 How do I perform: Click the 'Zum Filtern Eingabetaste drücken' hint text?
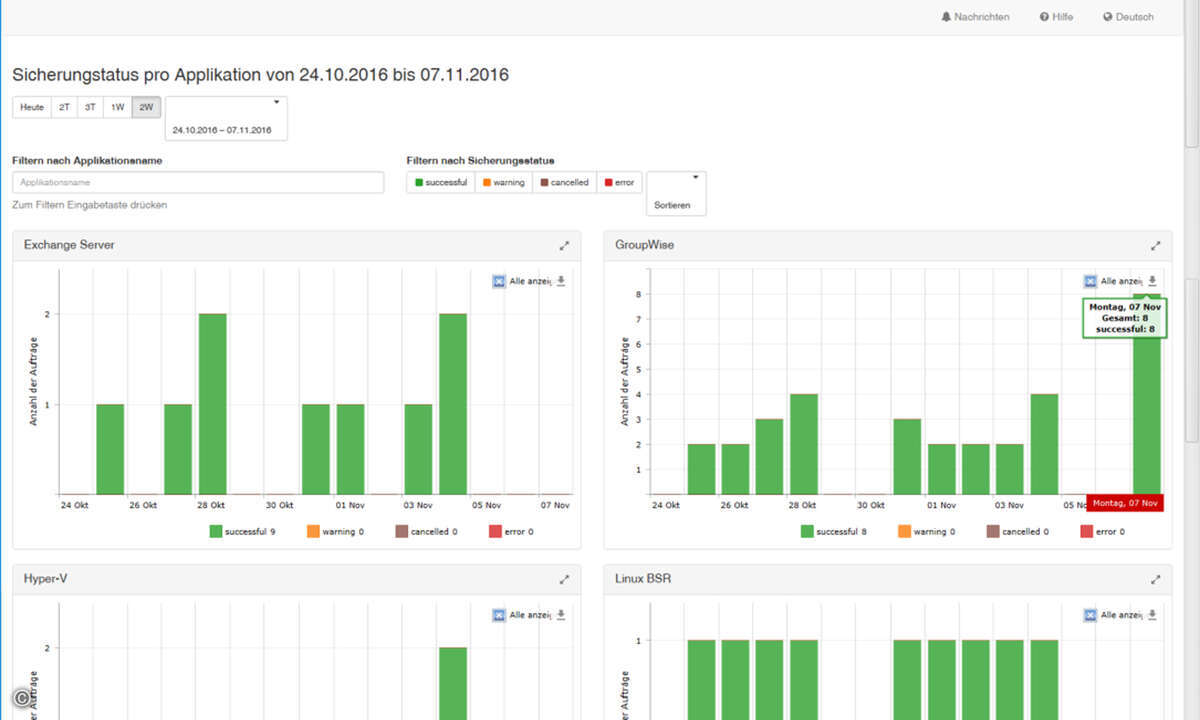(90, 205)
